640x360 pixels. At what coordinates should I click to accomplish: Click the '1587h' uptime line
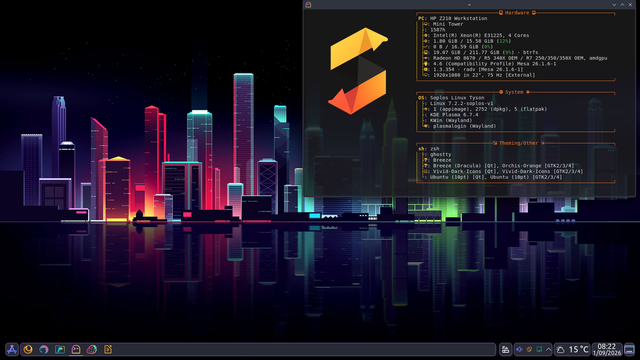click(438, 30)
